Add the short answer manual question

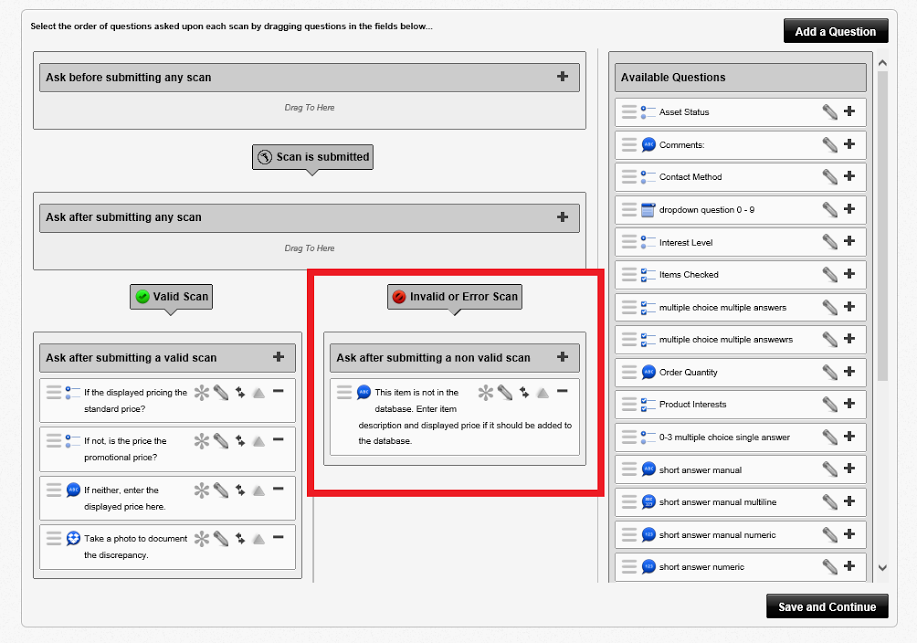pos(850,468)
